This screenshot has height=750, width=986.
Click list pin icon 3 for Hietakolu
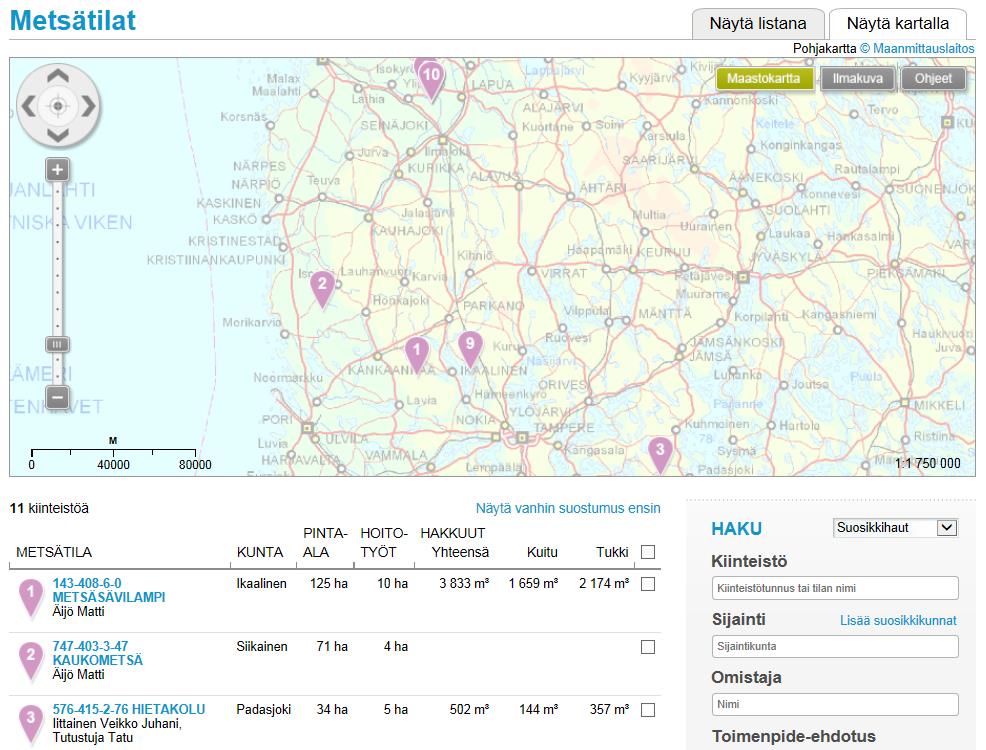coord(31,724)
